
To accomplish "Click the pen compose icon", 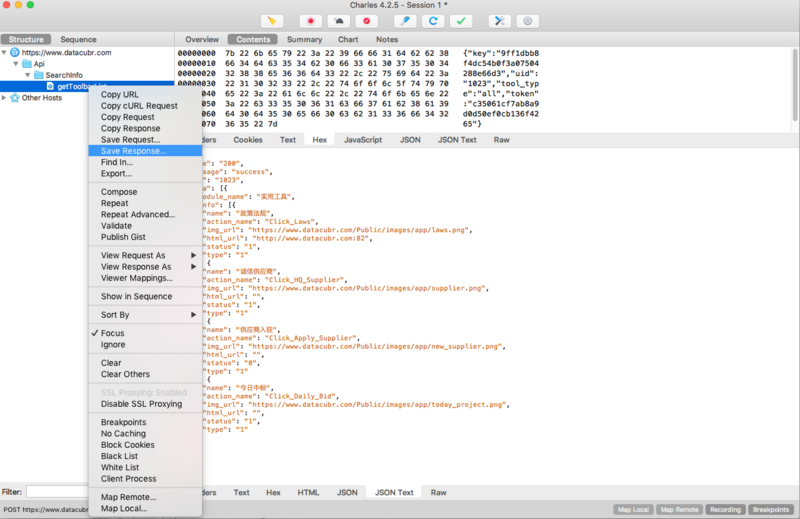I will [405, 21].
